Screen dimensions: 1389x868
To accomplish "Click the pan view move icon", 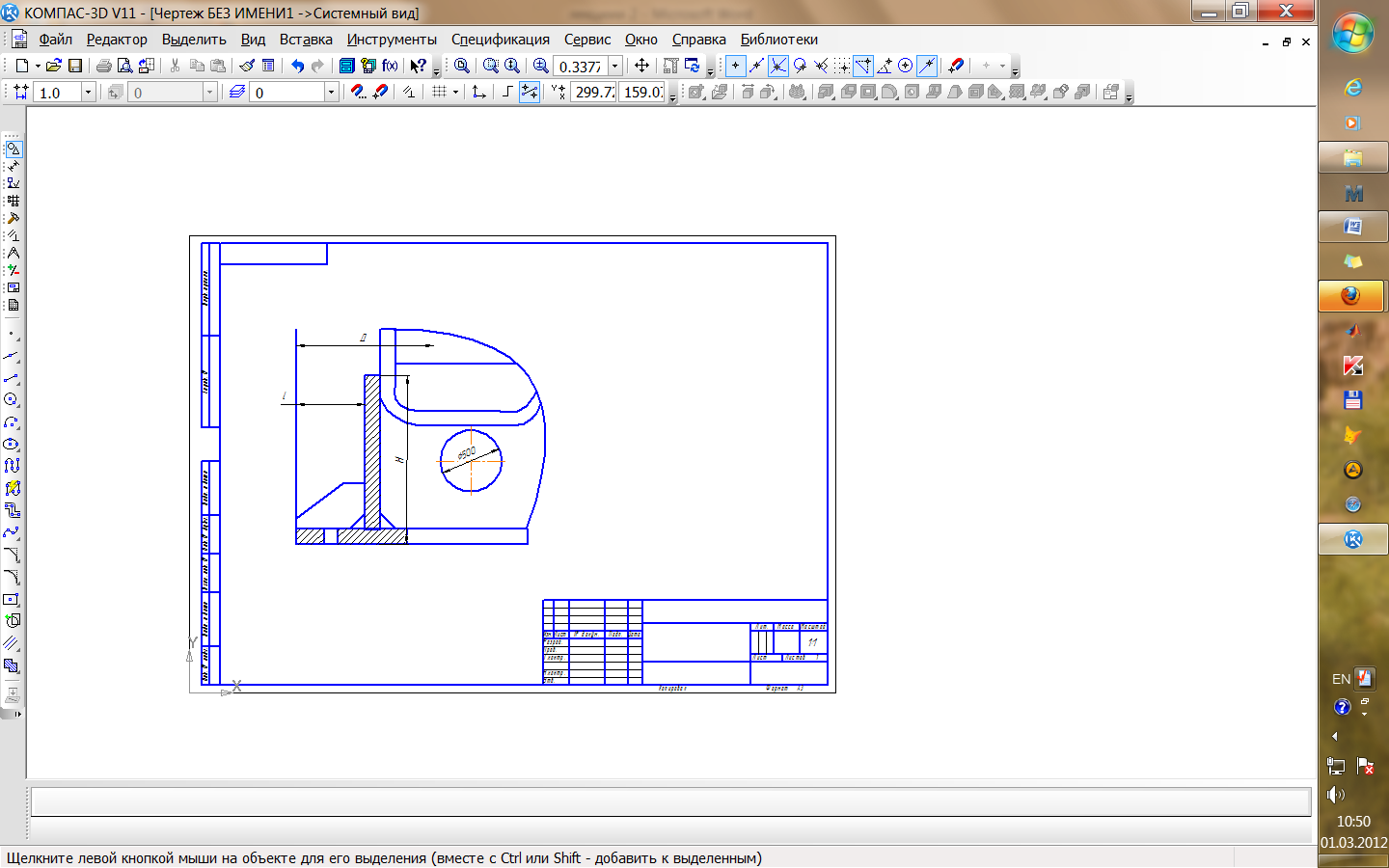I will [x=641, y=66].
